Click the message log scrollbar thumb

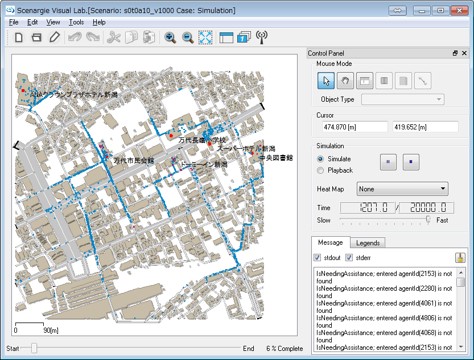(461, 282)
